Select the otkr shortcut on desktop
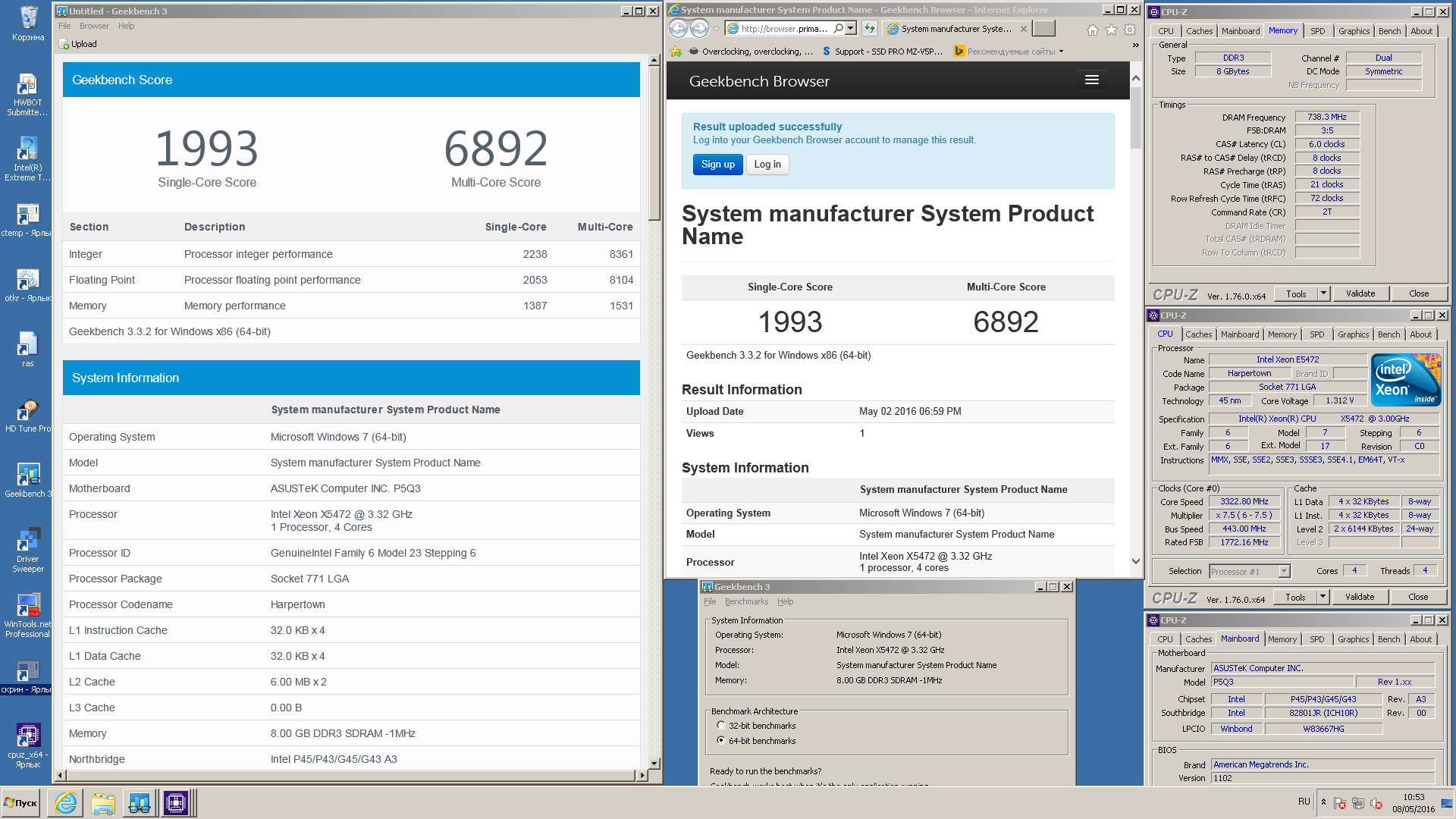 27,286
